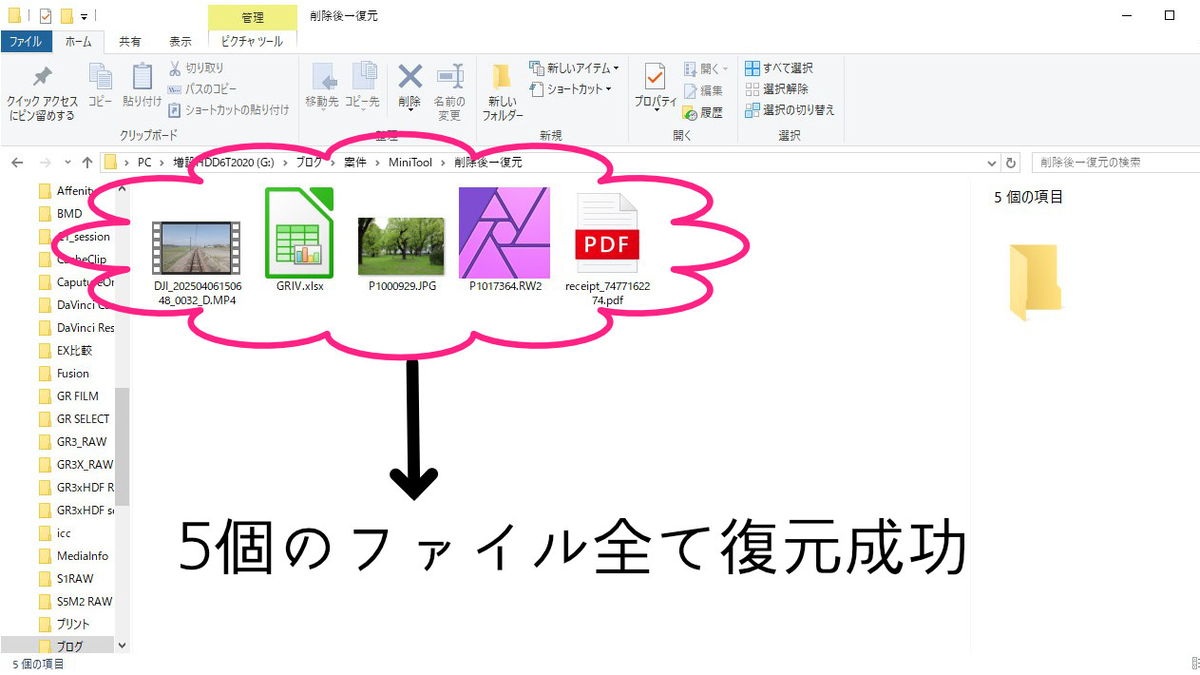This screenshot has width=1200, height=675.
Task: Go up one folder level arrow
Action: 88,162
